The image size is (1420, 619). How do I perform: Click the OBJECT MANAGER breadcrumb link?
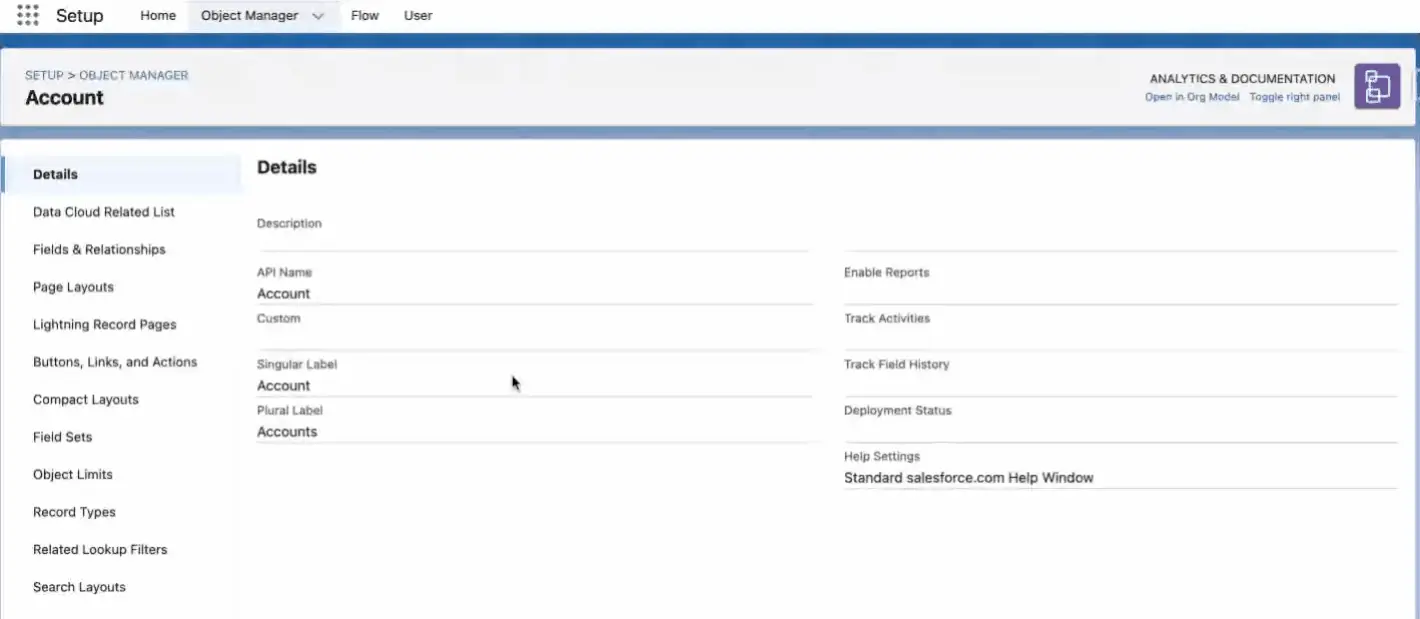pyautogui.click(x=134, y=75)
